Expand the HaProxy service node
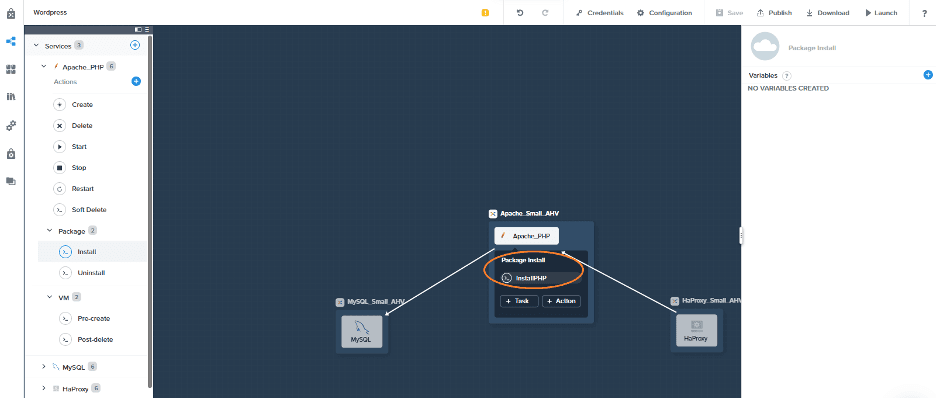Screen dimensions: 936x398 click(44, 388)
